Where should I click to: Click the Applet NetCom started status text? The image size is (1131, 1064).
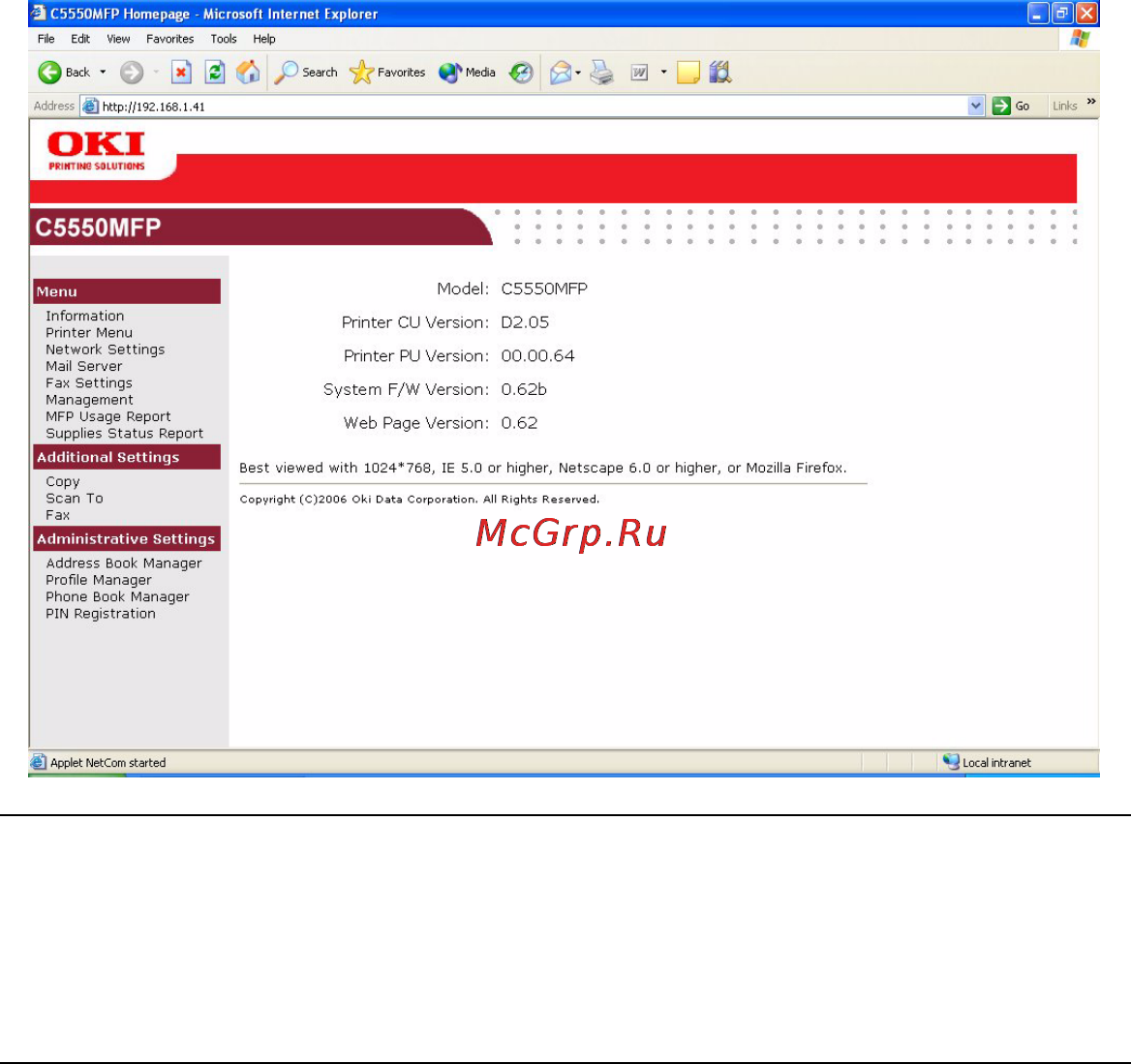[108, 763]
